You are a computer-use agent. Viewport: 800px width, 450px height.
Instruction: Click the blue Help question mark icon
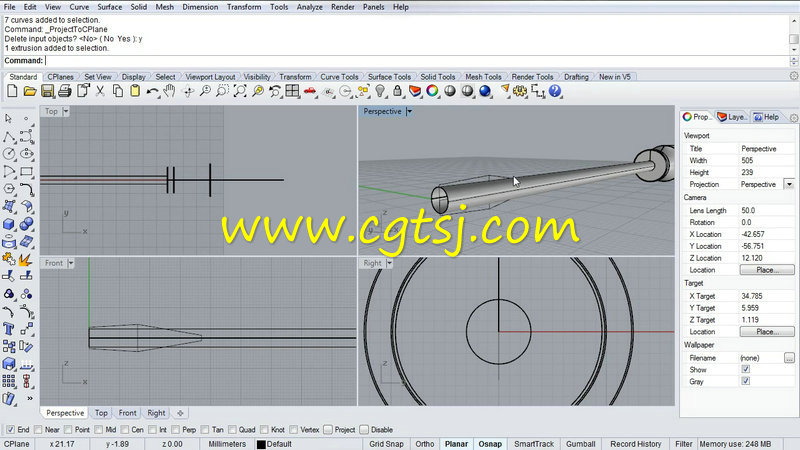555,91
